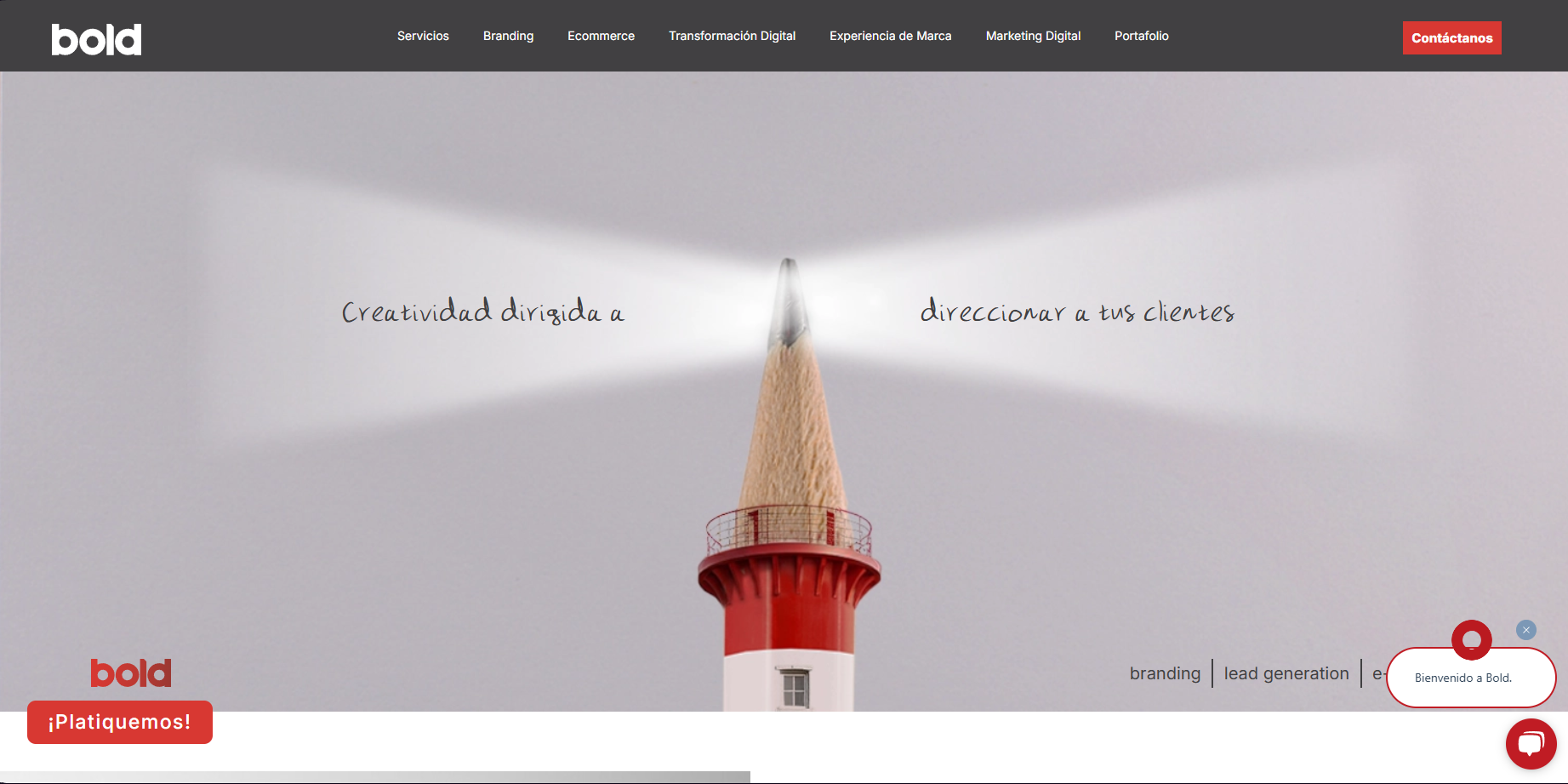Viewport: 1568px width, 784px height.
Task: Click 'lead generation' in the hero footer
Action: point(1286,673)
